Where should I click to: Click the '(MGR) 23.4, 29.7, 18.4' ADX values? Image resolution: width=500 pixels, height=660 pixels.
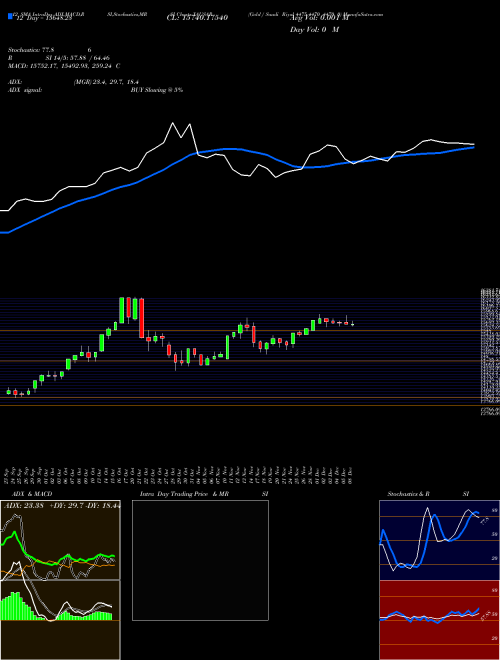106,82
